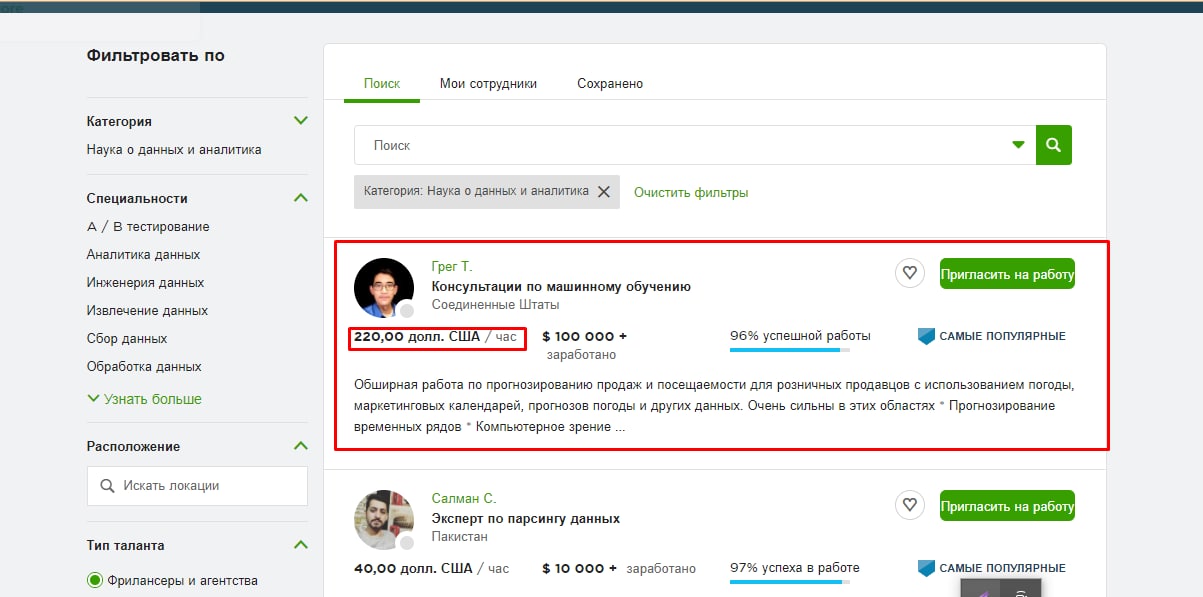Open the Сохранено tab
Viewport: 1203px width, 597px height.
[x=610, y=84]
